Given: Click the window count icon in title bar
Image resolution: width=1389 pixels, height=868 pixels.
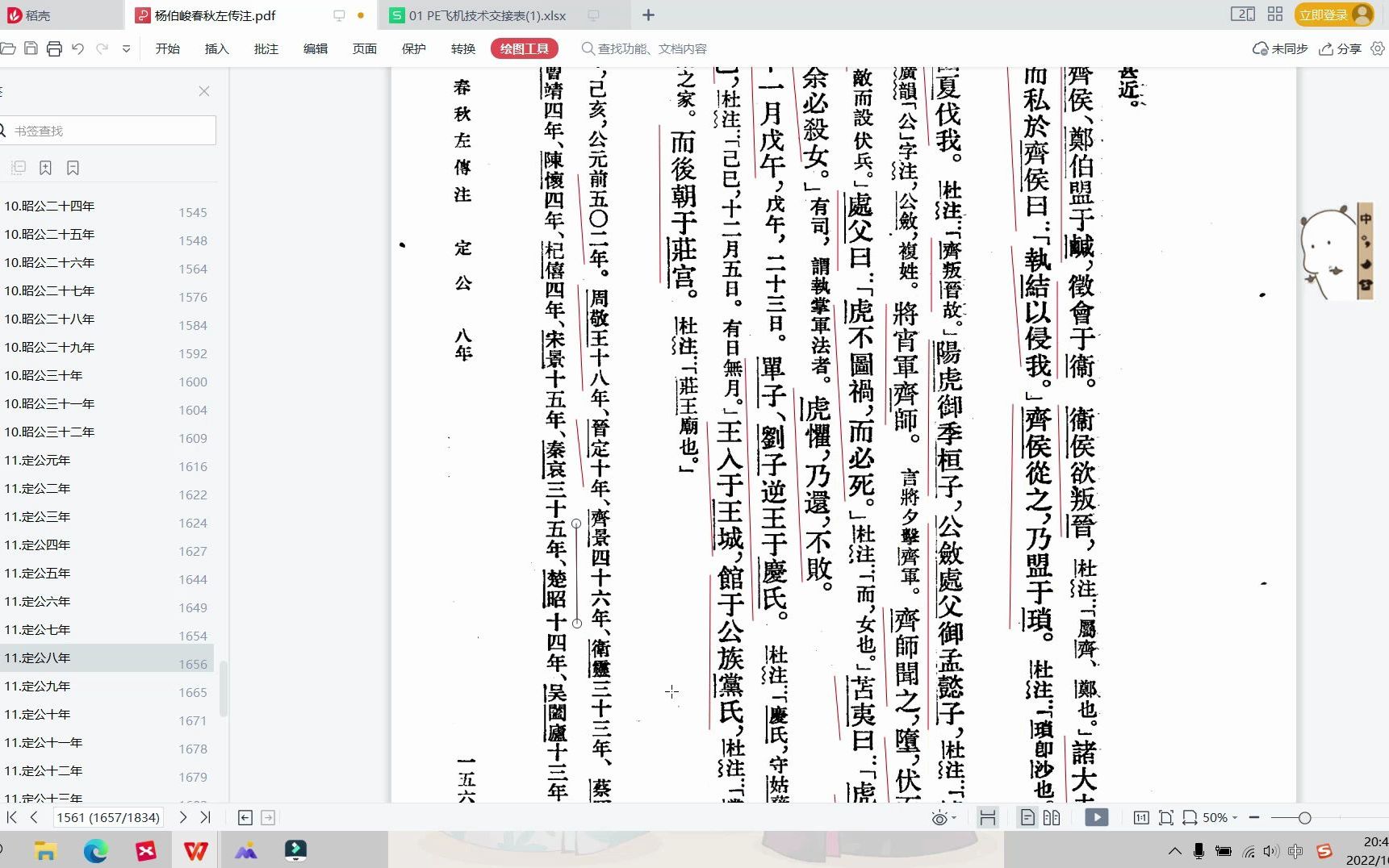Looking at the screenshot, I should 1243,14.
